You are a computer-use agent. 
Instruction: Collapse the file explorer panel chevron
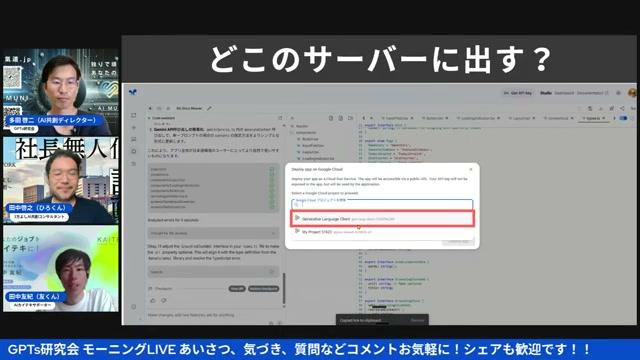pyautogui.click(x=292, y=118)
